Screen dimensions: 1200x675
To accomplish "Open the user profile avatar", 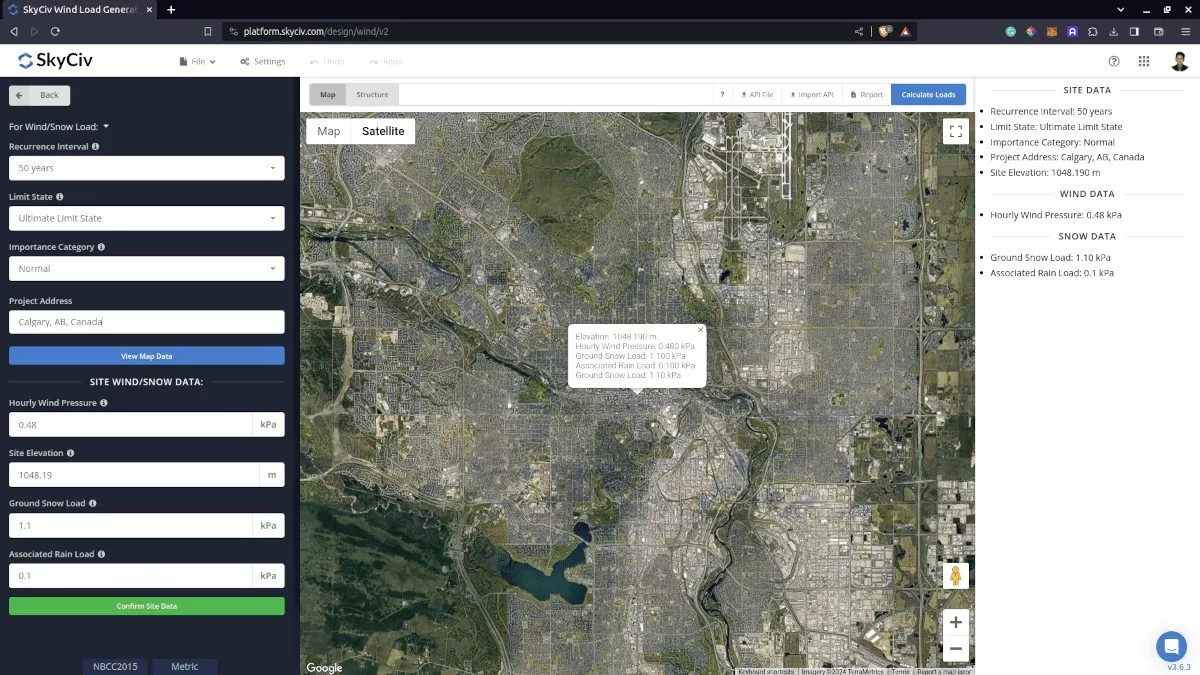I will click(x=1179, y=61).
